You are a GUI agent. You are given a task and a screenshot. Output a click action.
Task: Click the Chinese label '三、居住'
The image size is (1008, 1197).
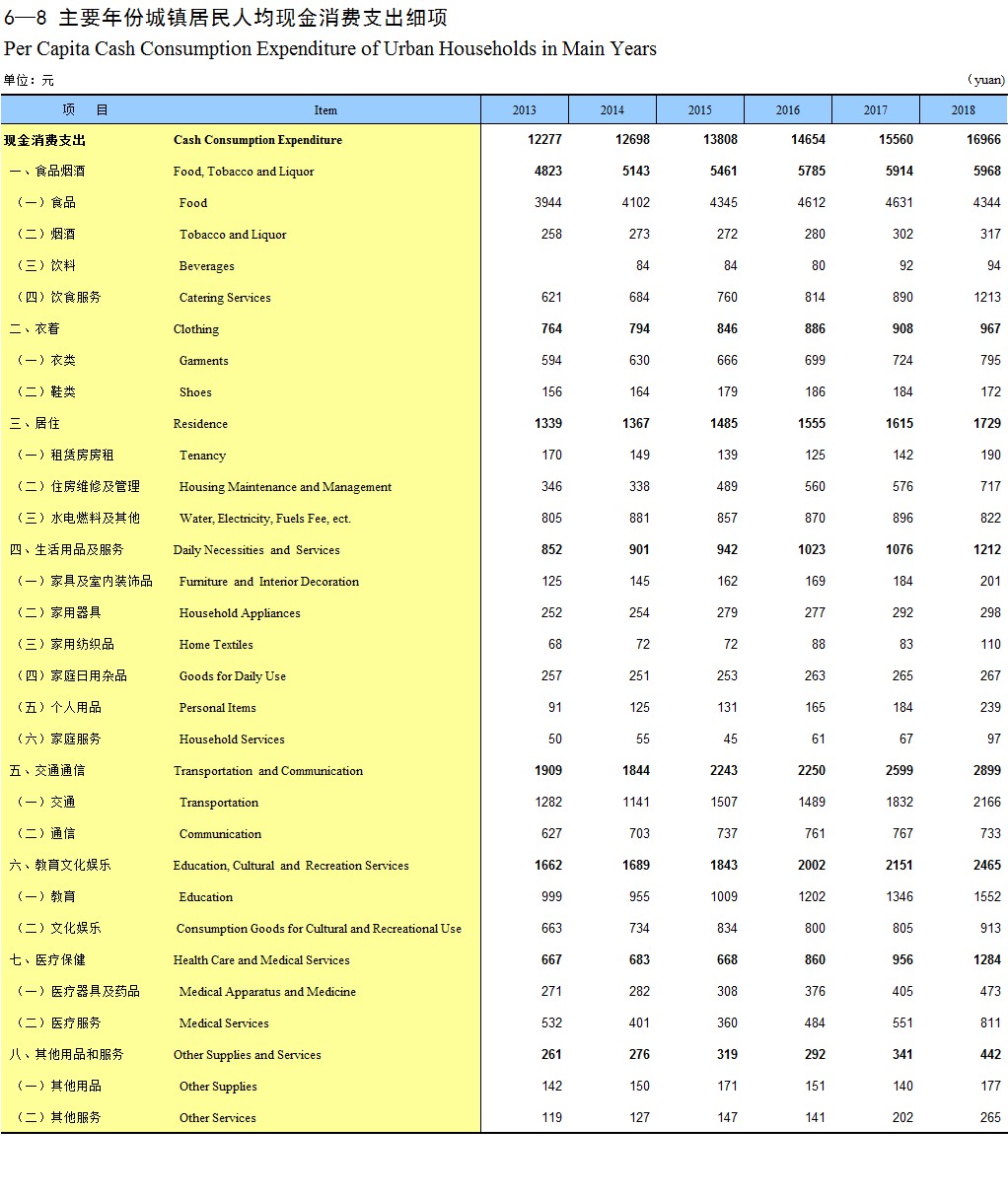[x=35, y=424]
